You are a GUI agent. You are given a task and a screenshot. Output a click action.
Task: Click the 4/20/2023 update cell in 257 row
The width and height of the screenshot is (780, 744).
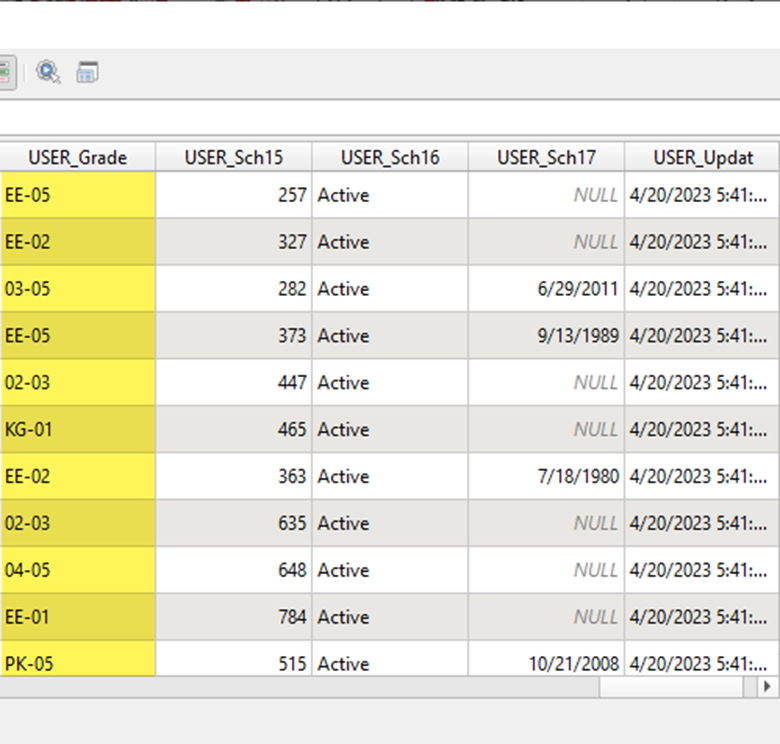tap(702, 195)
